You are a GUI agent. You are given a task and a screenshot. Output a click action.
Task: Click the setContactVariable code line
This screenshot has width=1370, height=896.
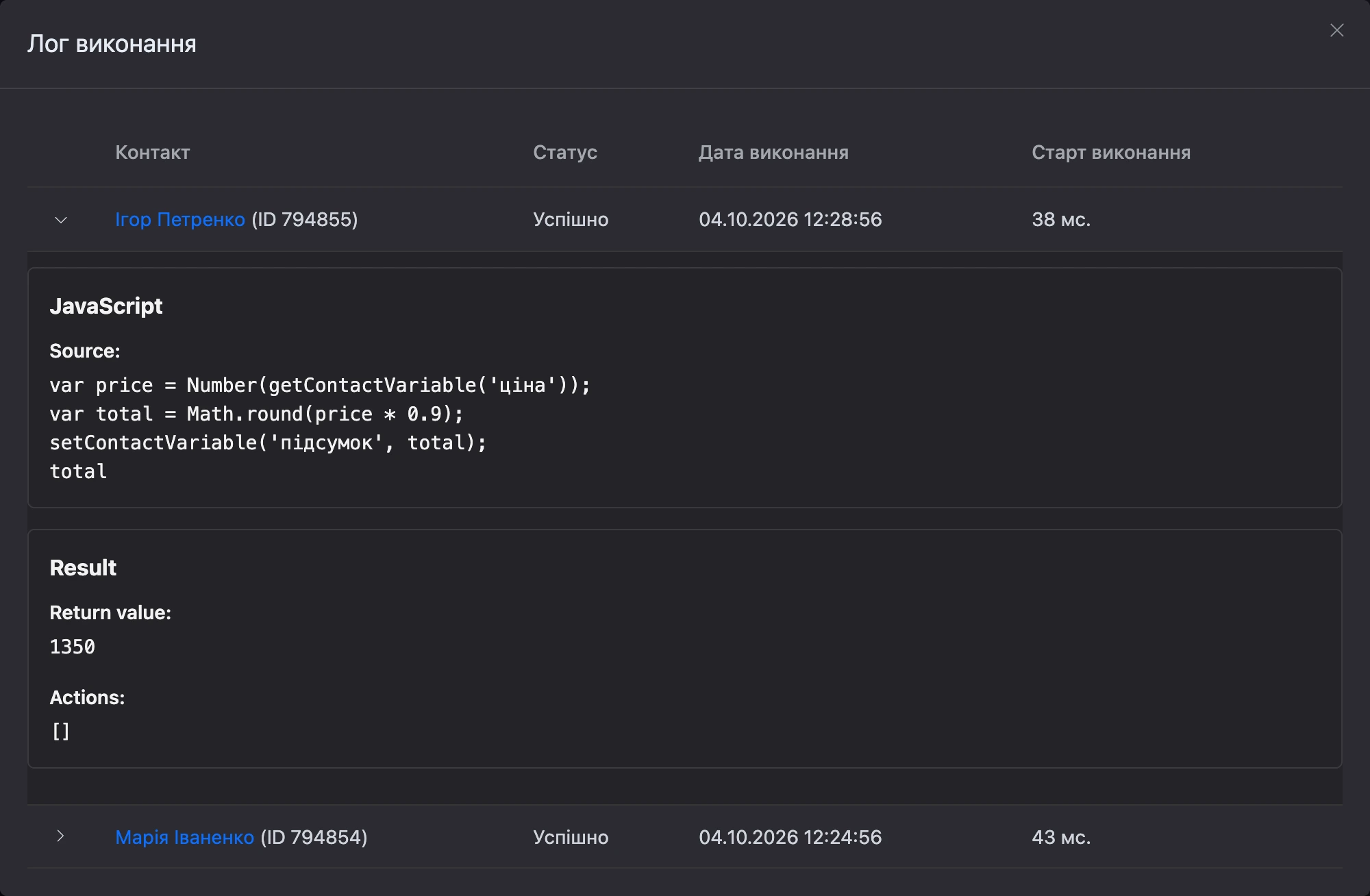coord(268,443)
